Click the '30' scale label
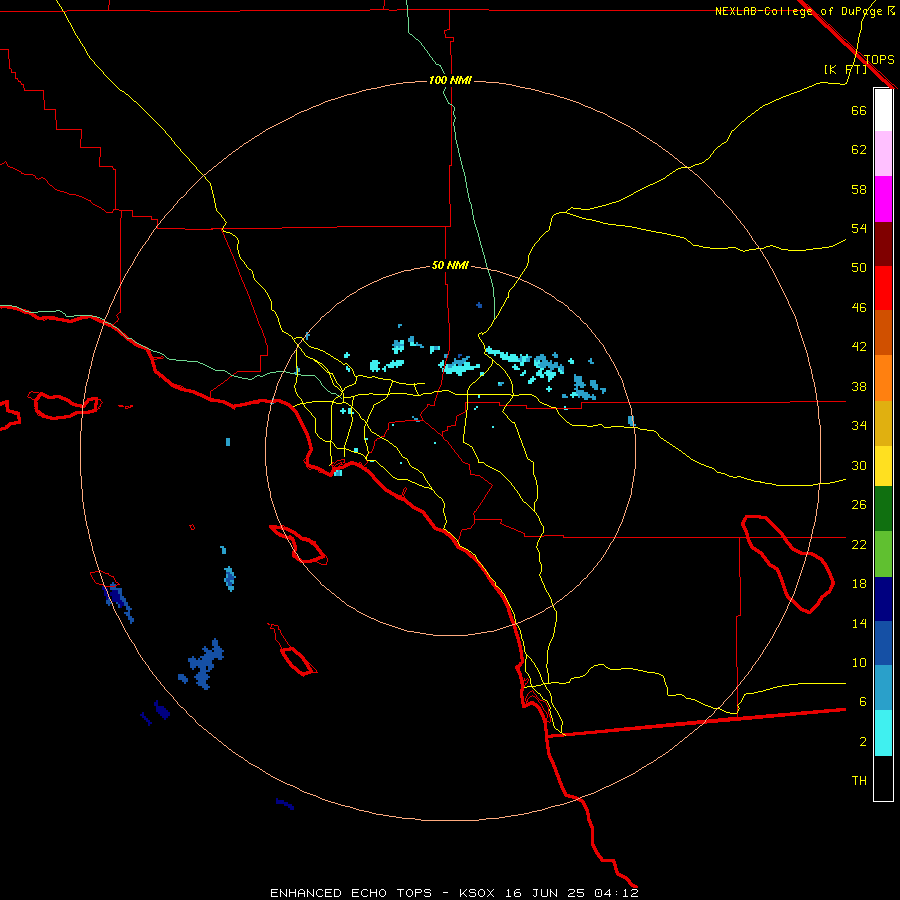This screenshot has height=900, width=900. [859, 465]
